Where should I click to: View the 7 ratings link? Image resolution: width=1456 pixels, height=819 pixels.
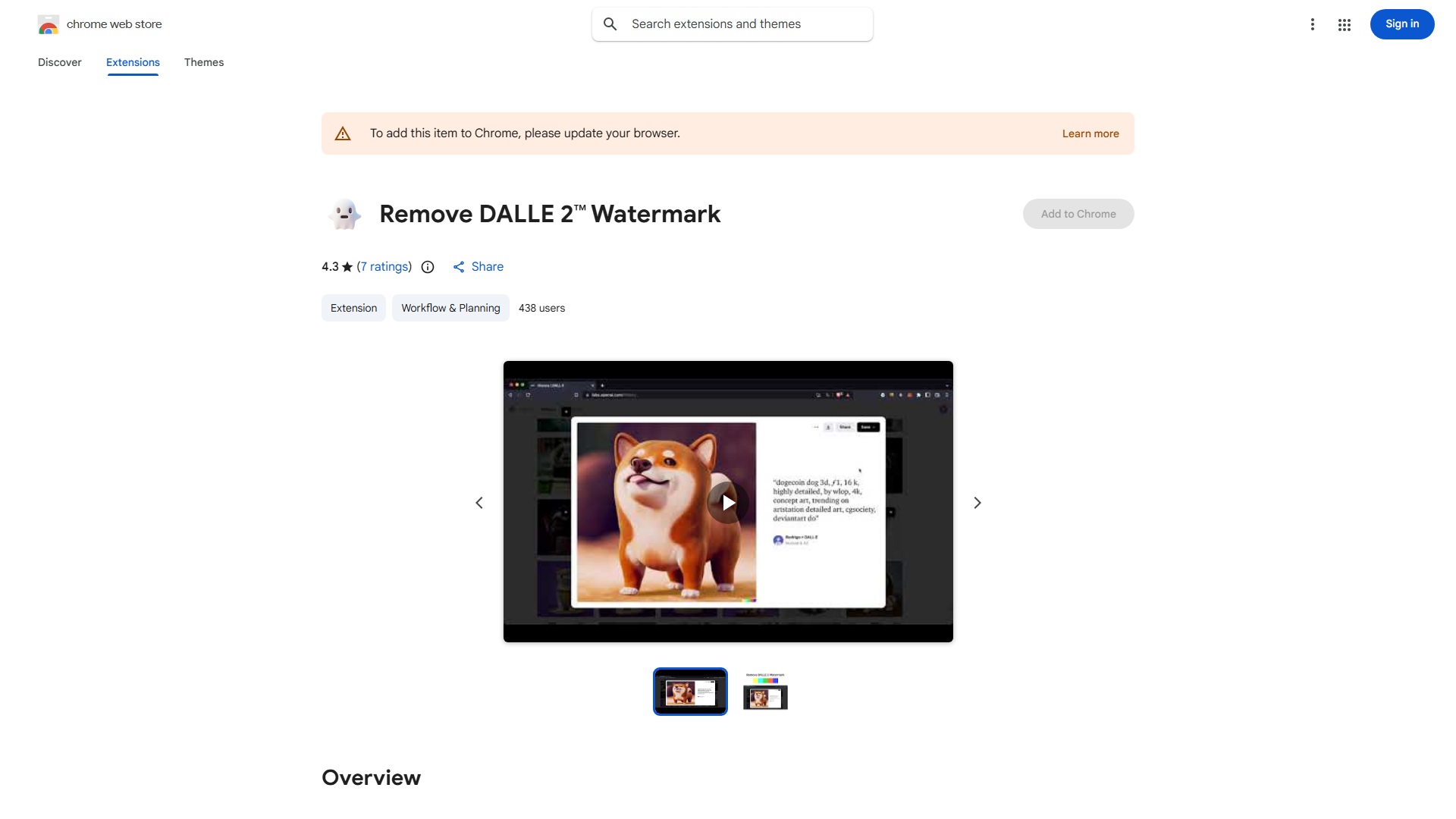(384, 266)
